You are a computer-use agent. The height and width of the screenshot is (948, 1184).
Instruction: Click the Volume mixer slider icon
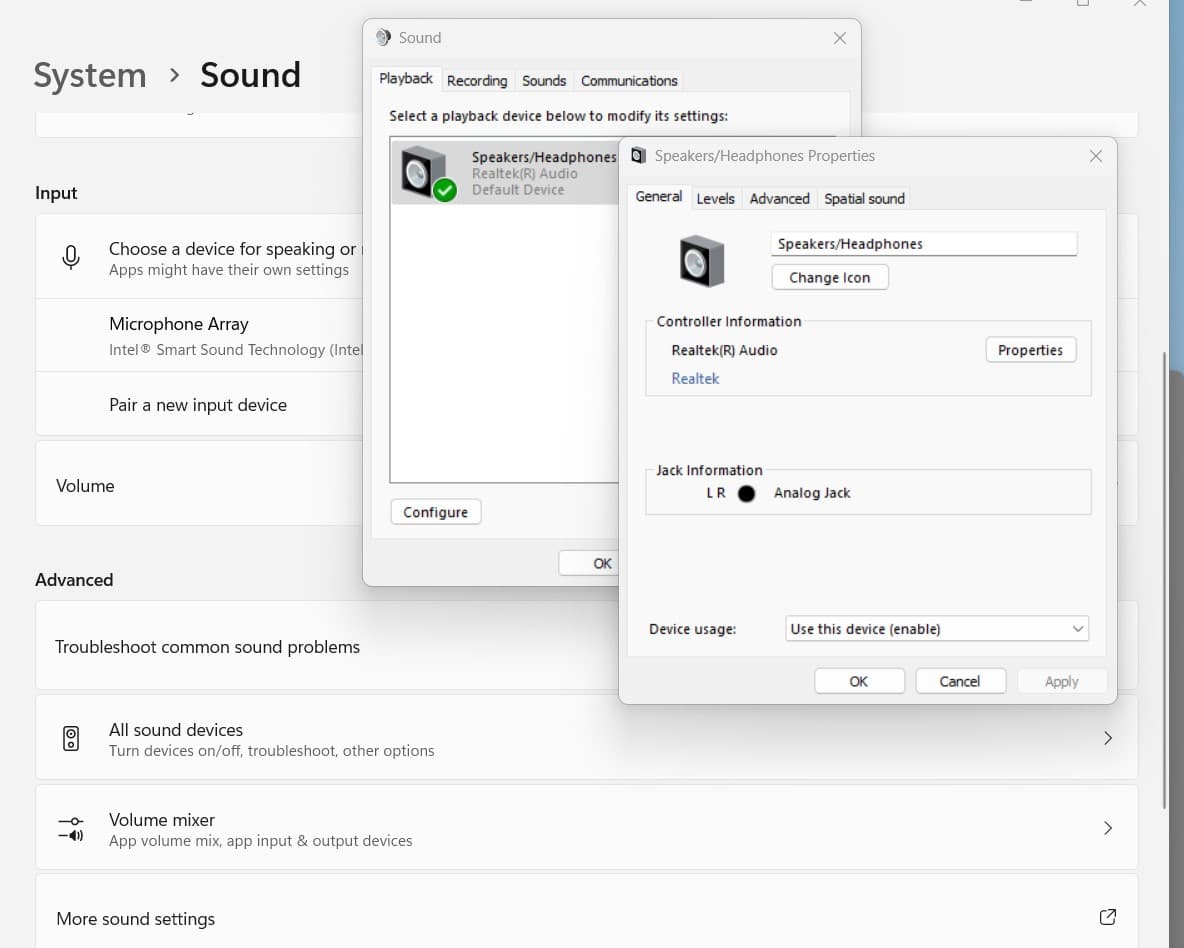click(x=71, y=828)
